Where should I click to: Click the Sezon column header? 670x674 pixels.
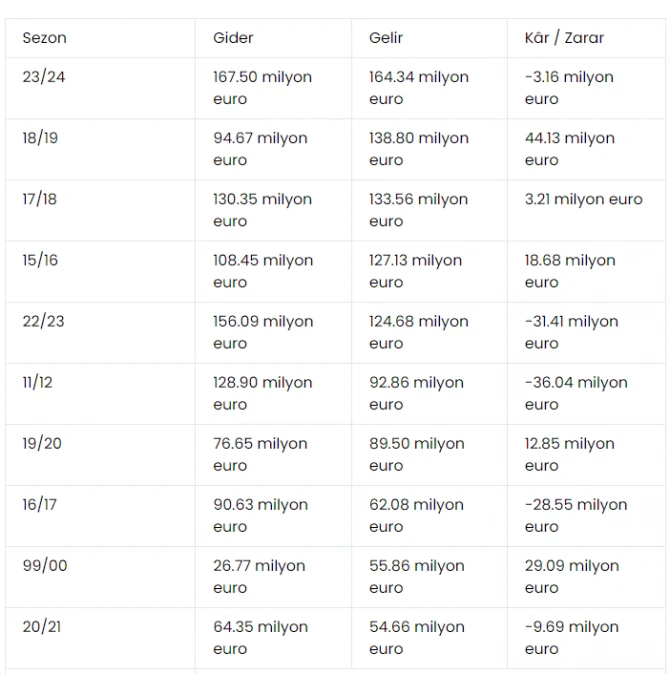click(x=100, y=38)
